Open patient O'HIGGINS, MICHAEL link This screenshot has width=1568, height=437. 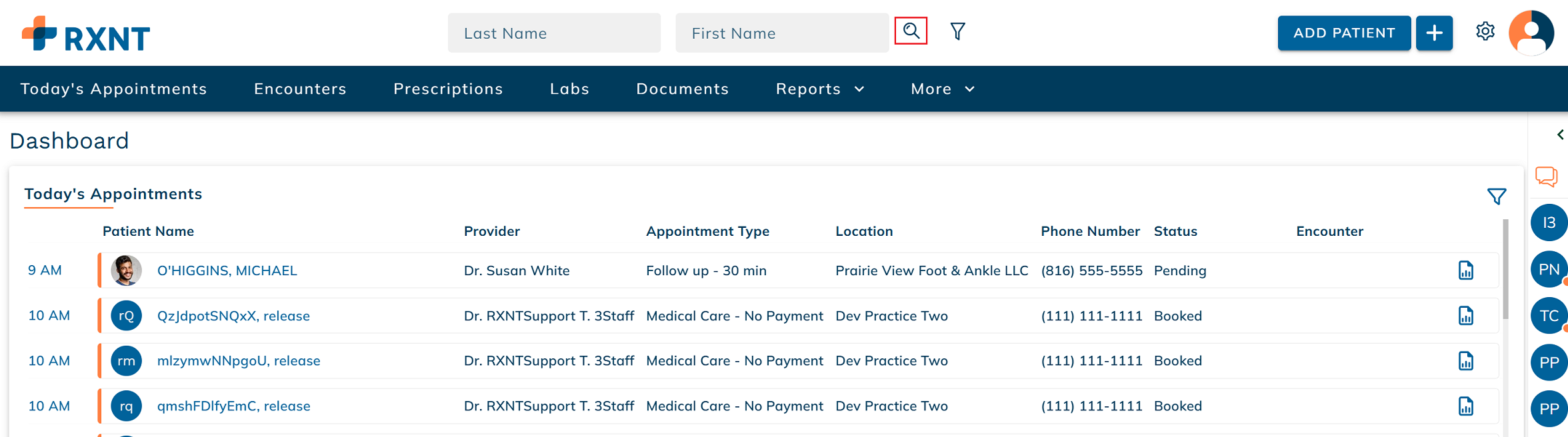[x=227, y=270]
